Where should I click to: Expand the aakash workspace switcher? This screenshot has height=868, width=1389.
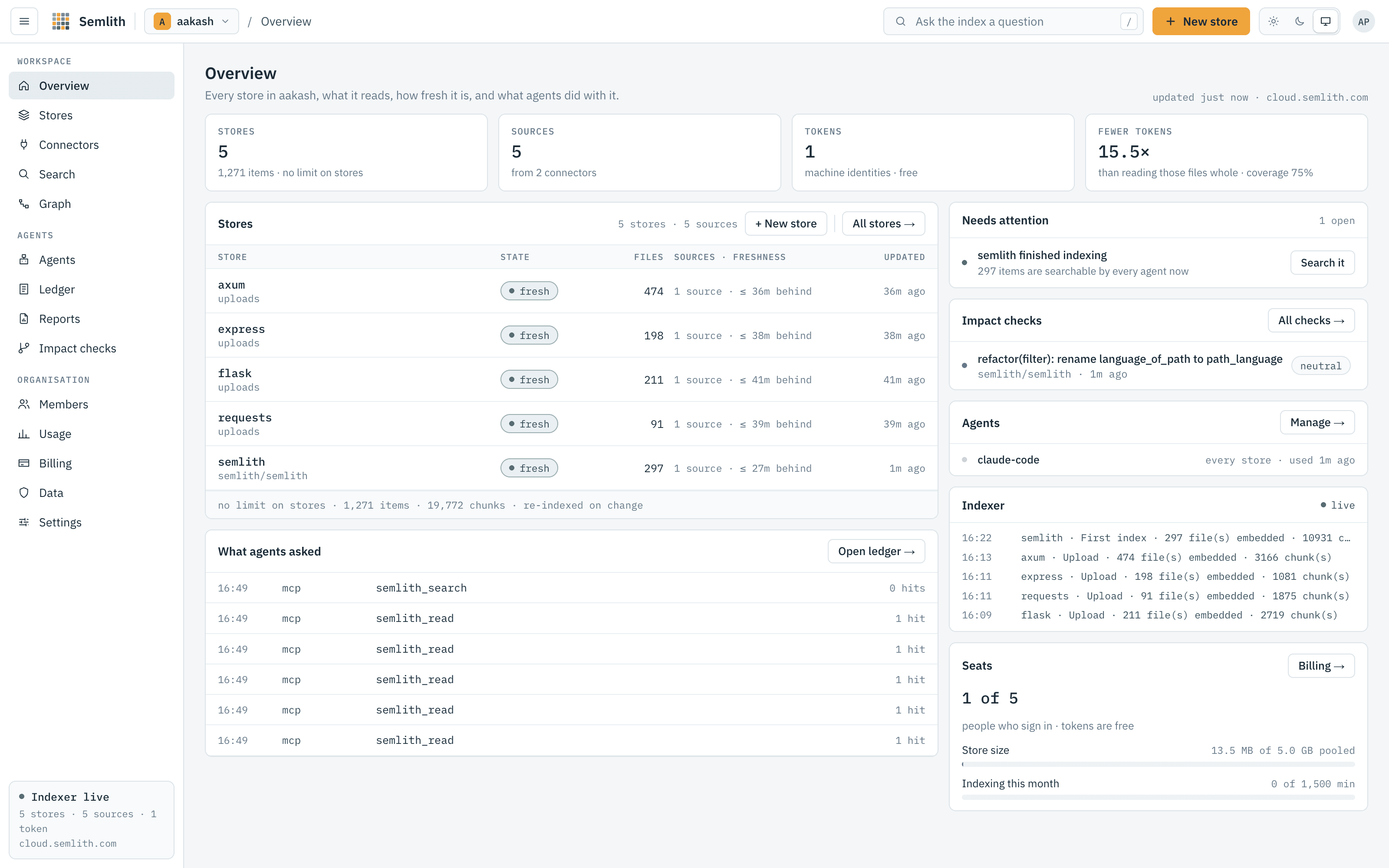coord(191,21)
